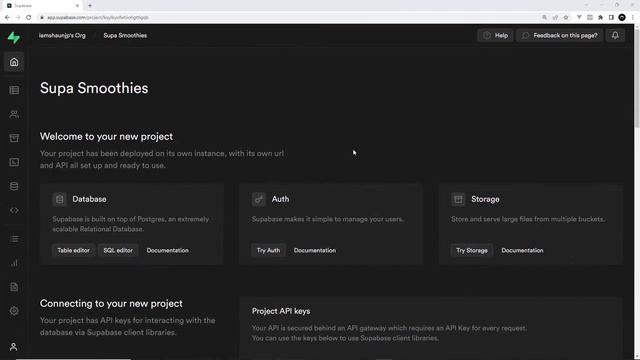Viewport: 640px width, 360px height.
Task: Click the Supabase lightning logo
Action: click(14, 38)
